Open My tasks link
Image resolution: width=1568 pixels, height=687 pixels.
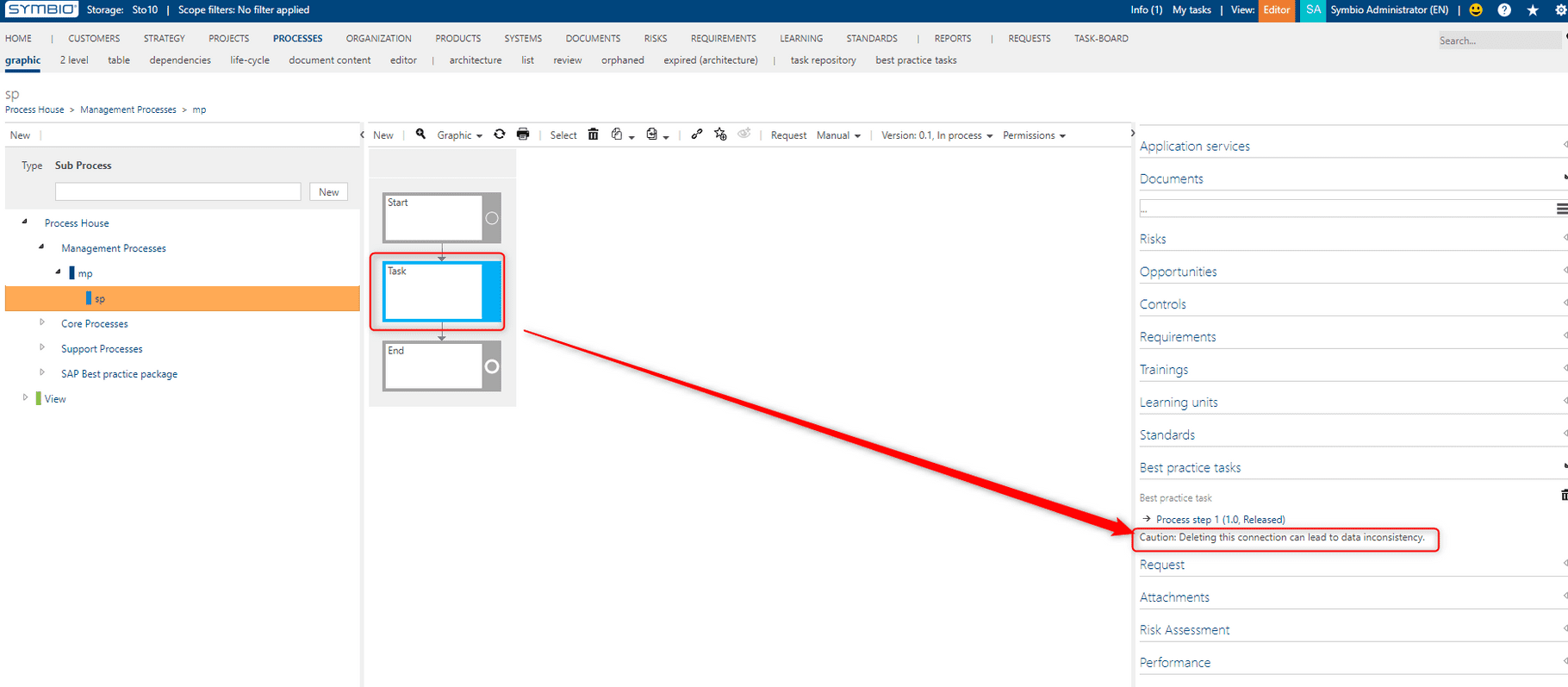click(x=1192, y=10)
